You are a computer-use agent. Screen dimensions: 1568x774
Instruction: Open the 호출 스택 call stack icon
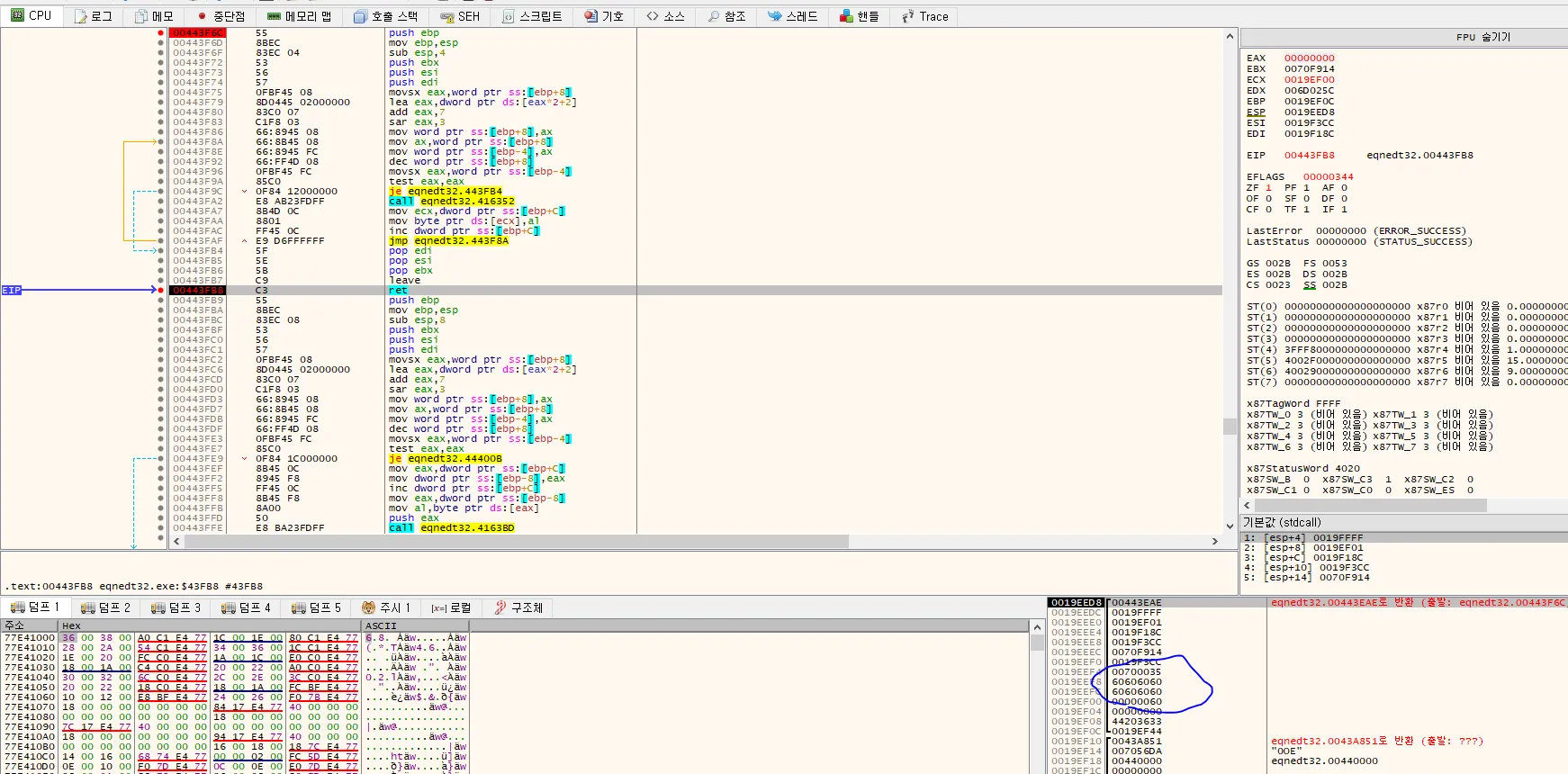tap(360, 16)
